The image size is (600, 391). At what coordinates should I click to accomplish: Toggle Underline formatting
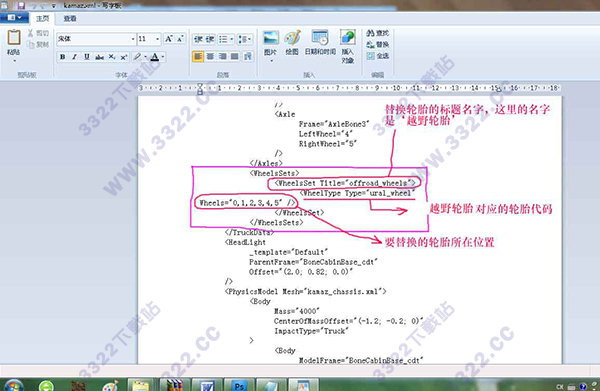tap(87, 57)
